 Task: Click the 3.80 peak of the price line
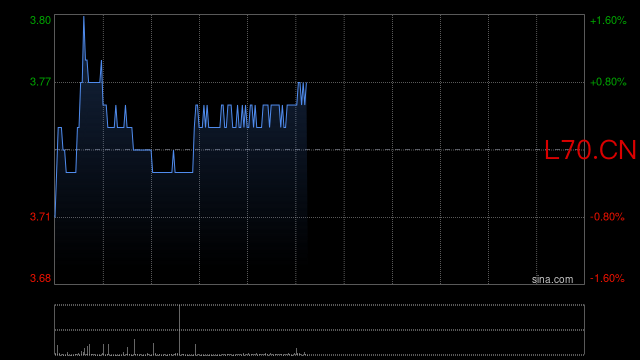point(84,18)
